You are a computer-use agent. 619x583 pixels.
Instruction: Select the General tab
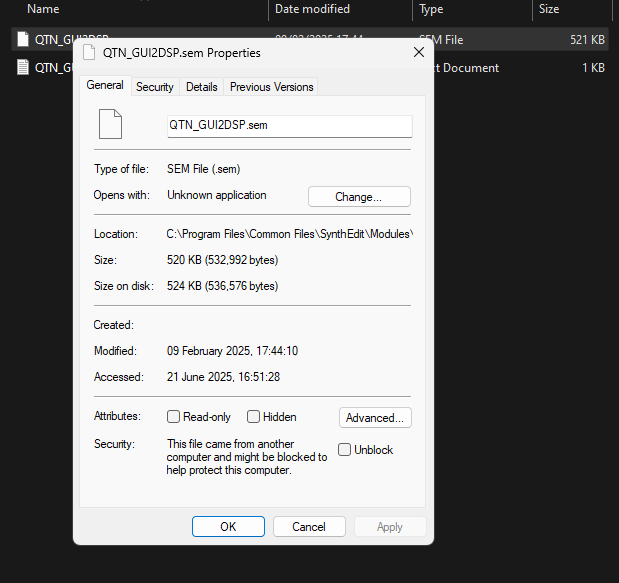[105, 86]
